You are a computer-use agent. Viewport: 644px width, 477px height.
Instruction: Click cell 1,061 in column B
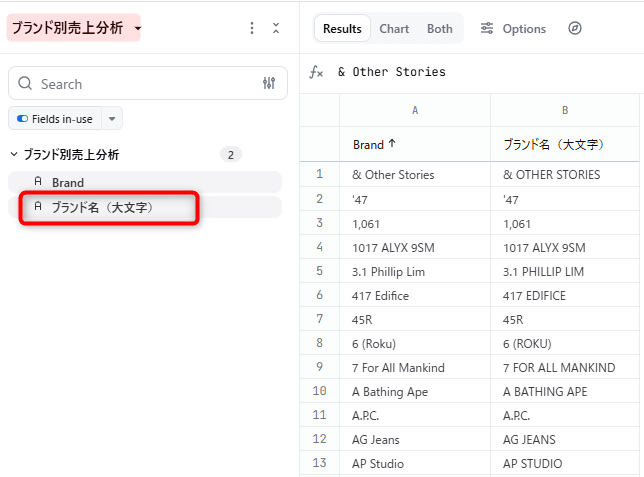(565, 224)
